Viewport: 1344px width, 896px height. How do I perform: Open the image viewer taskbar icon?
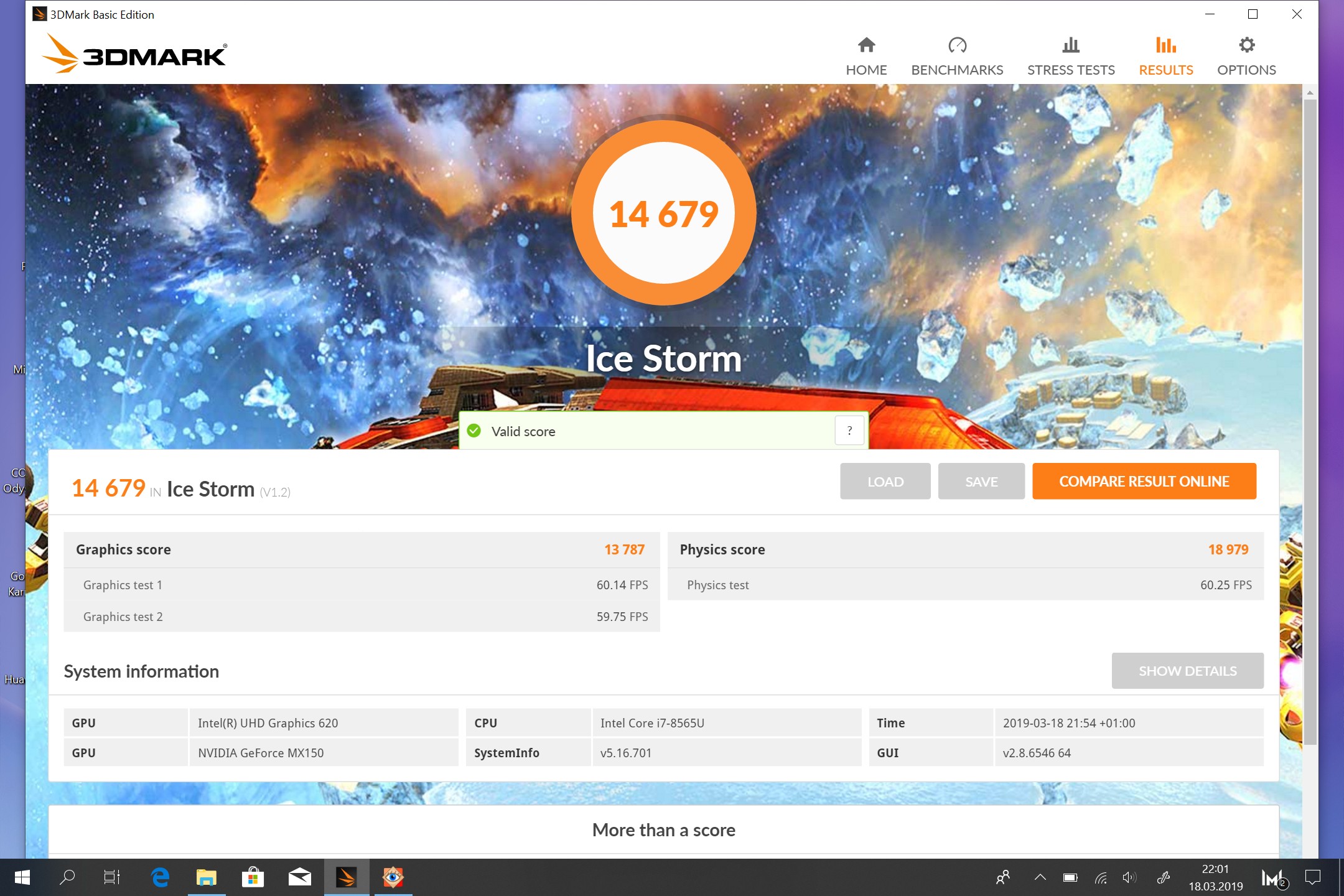pos(393,877)
